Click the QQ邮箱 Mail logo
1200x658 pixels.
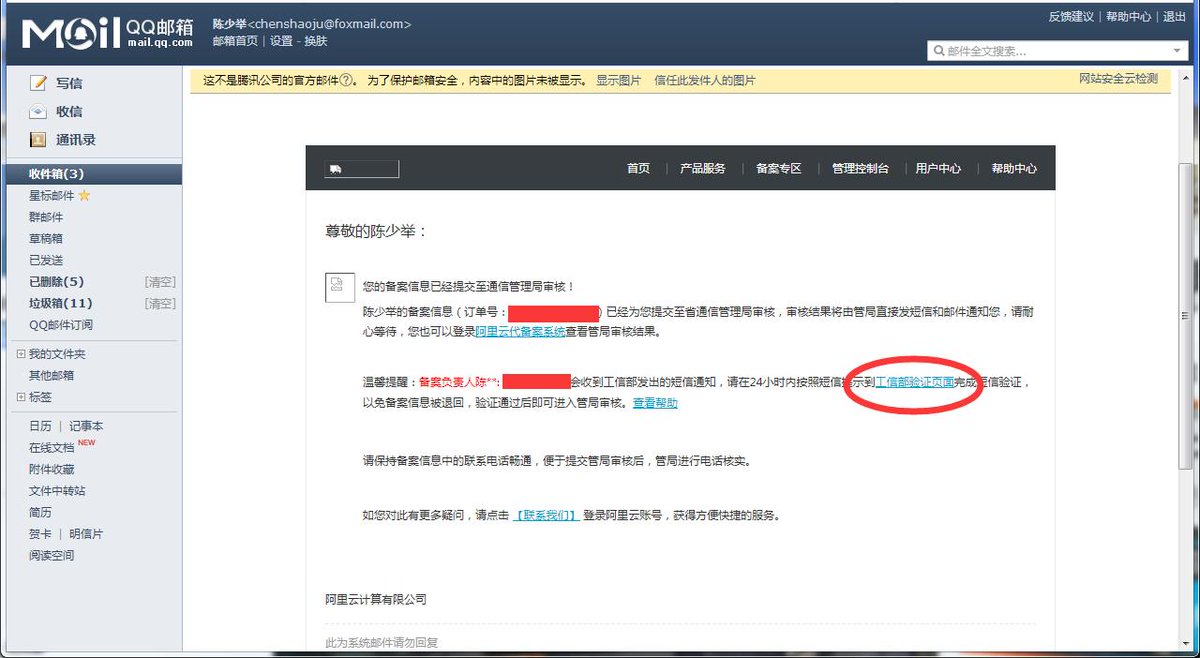pos(108,34)
